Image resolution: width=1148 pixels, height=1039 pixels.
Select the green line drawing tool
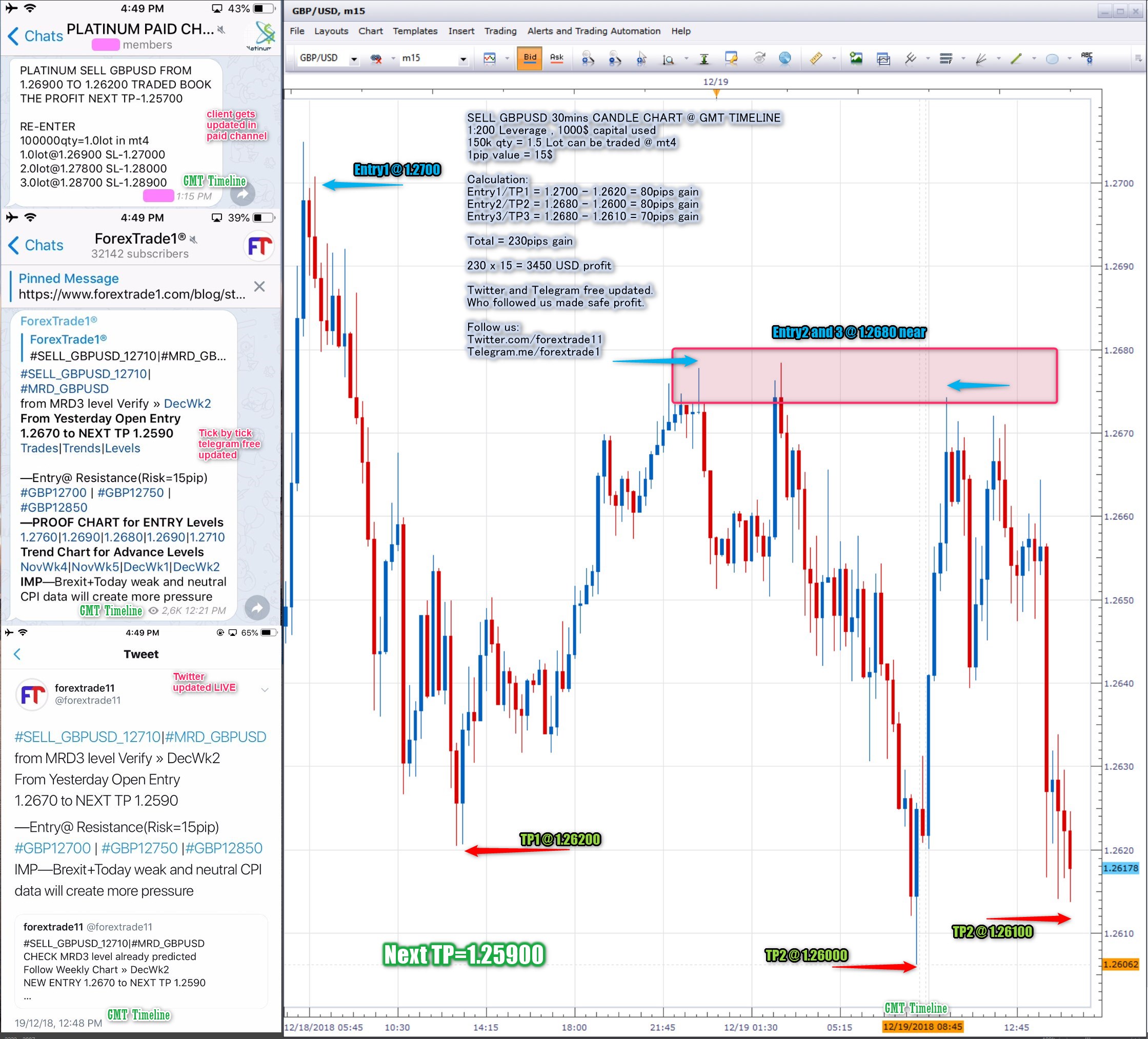tap(1016, 58)
